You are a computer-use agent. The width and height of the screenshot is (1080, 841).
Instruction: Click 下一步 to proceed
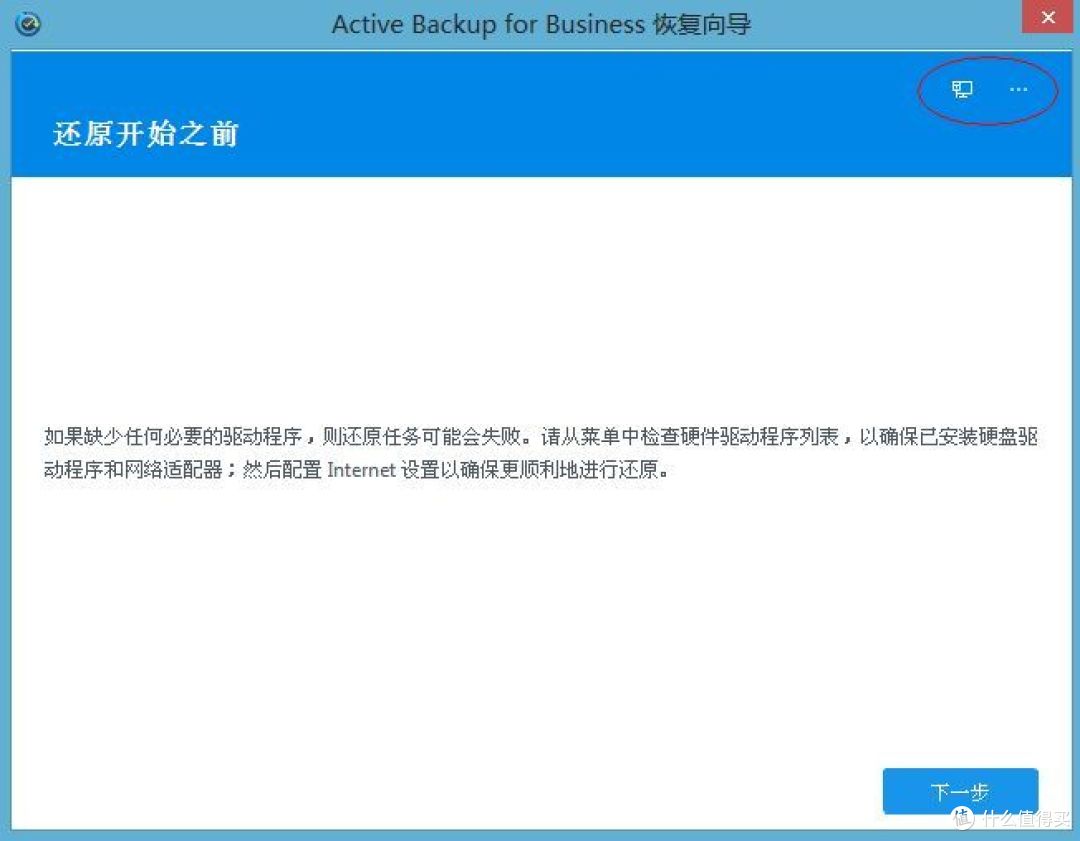(959, 790)
